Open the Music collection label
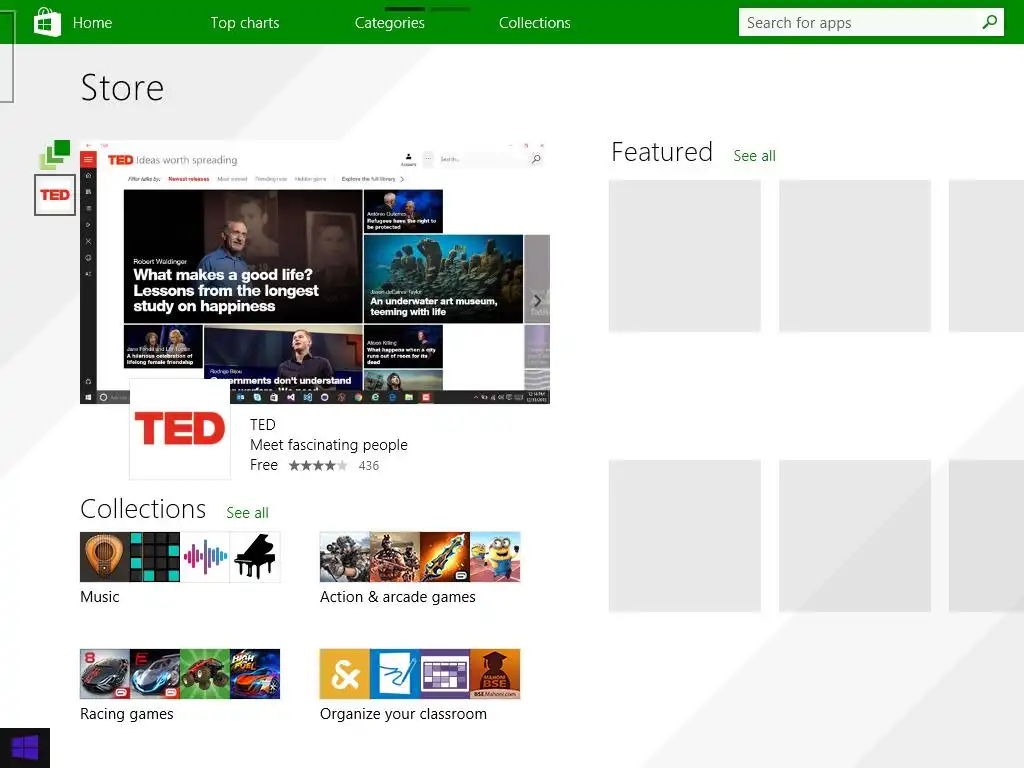This screenshot has width=1024, height=768. click(x=100, y=597)
